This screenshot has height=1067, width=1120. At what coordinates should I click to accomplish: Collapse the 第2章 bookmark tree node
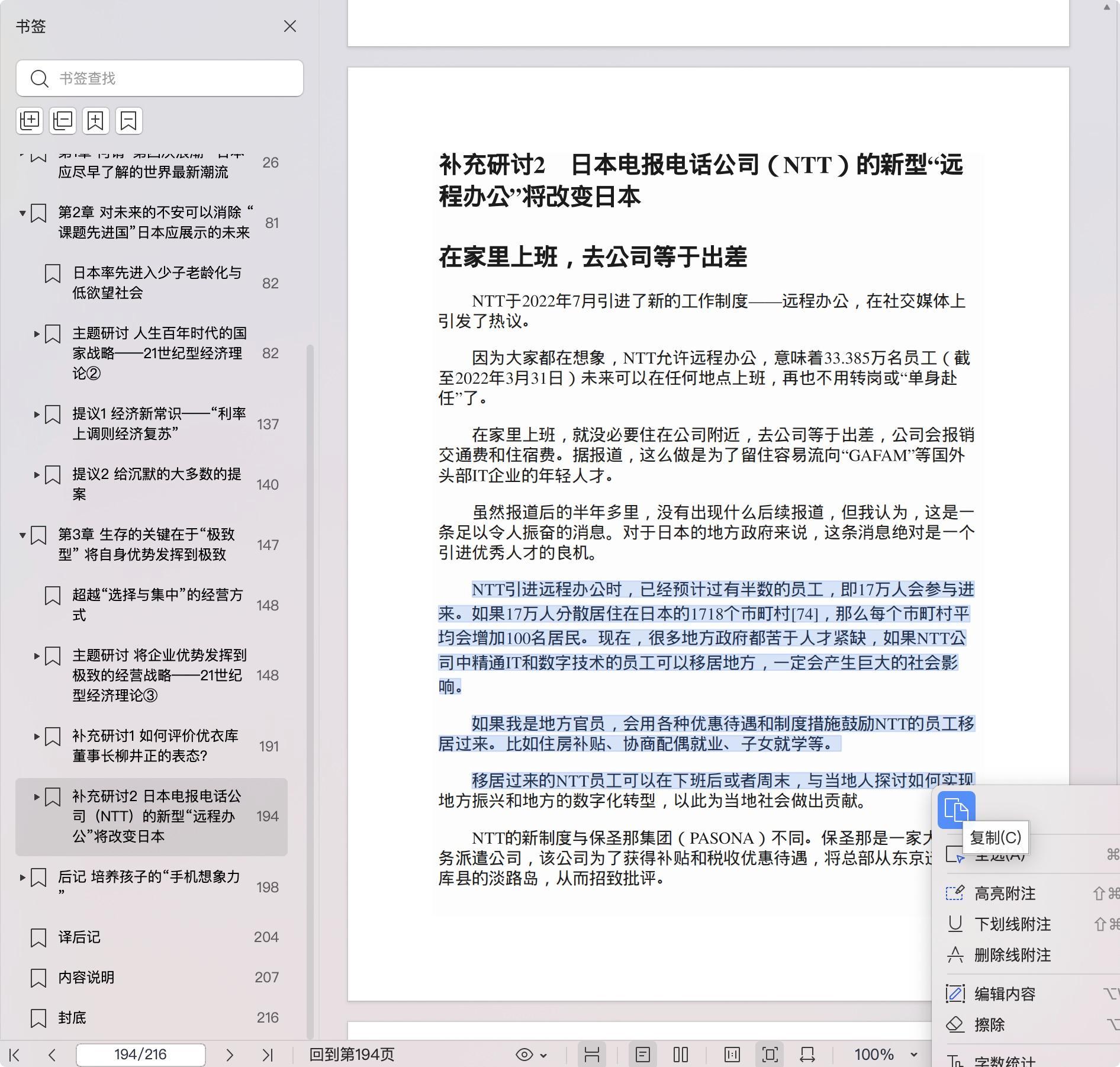pos(22,213)
